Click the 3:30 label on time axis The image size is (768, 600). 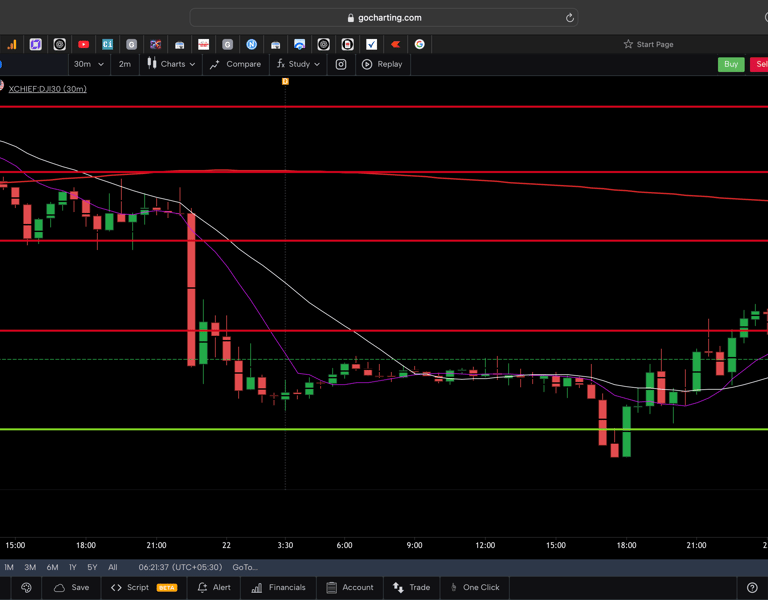[x=285, y=545]
